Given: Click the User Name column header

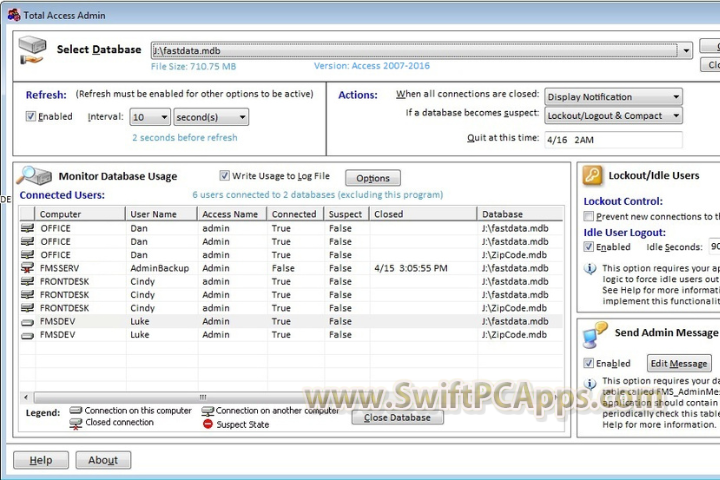Looking at the screenshot, I should pyautogui.click(x=161, y=214).
